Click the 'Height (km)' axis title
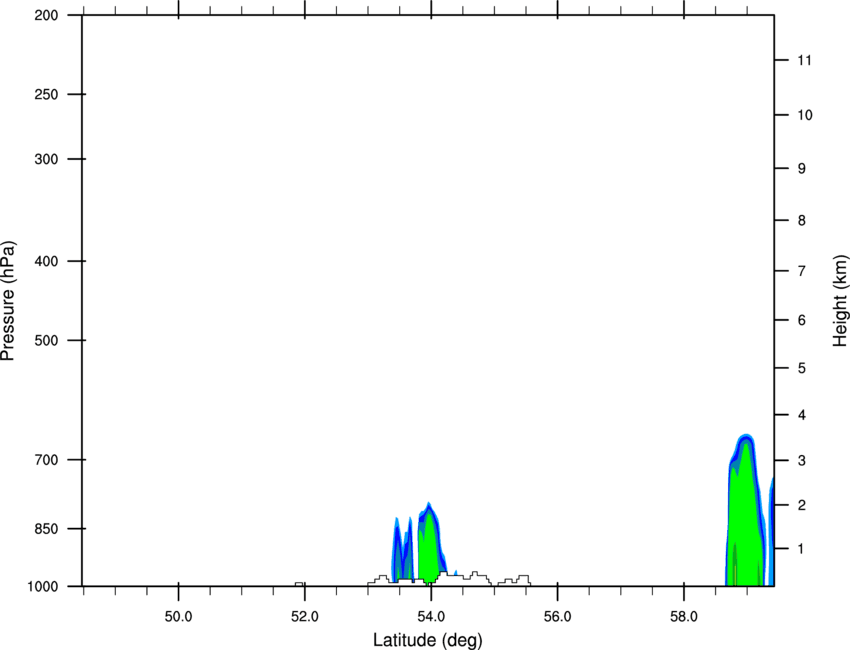850x650 pixels. click(x=840, y=301)
